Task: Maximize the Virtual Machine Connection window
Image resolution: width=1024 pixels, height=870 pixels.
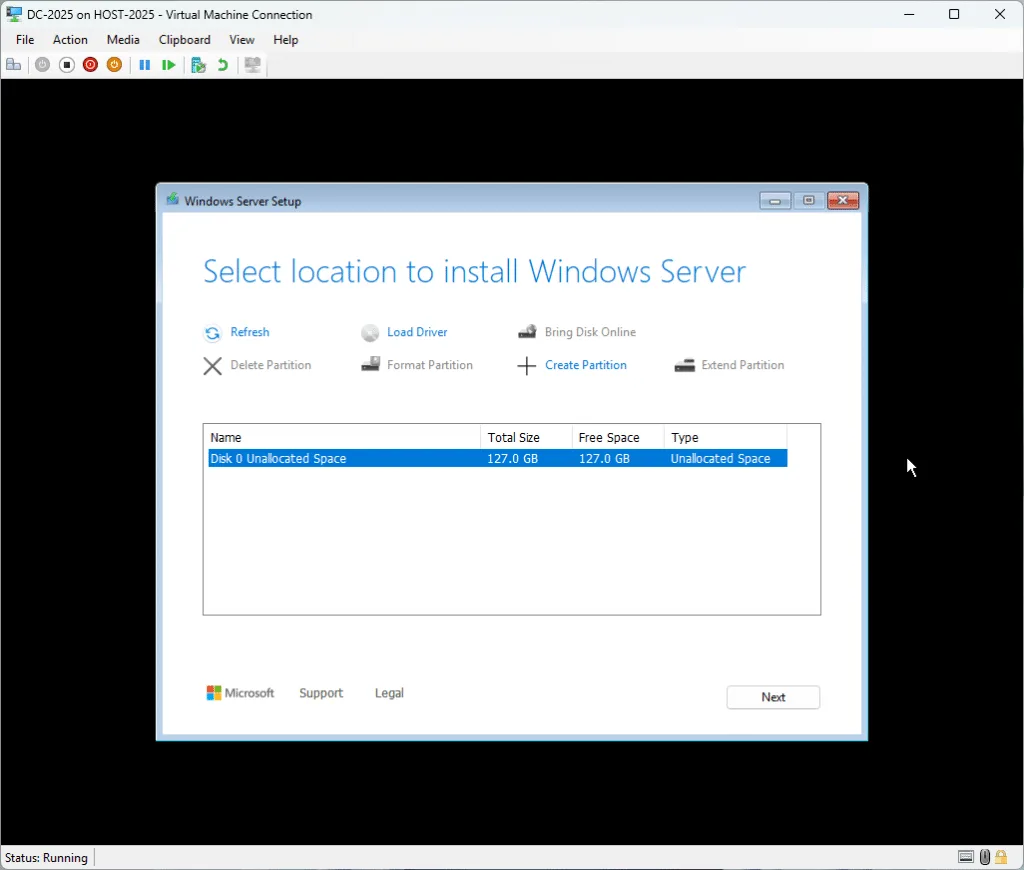Action: click(x=954, y=14)
